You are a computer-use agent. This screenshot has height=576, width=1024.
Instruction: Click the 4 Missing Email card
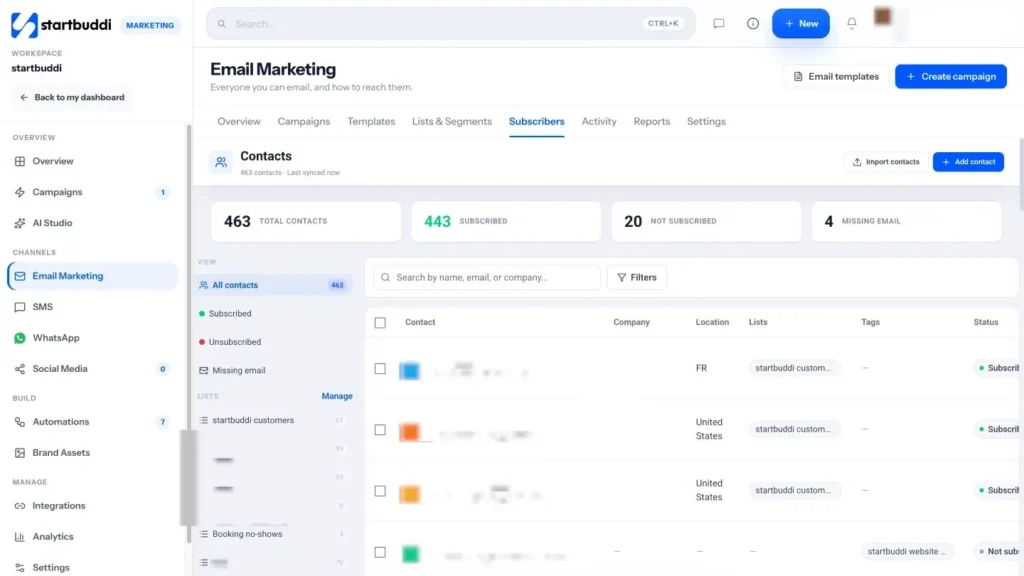[x=906, y=221]
